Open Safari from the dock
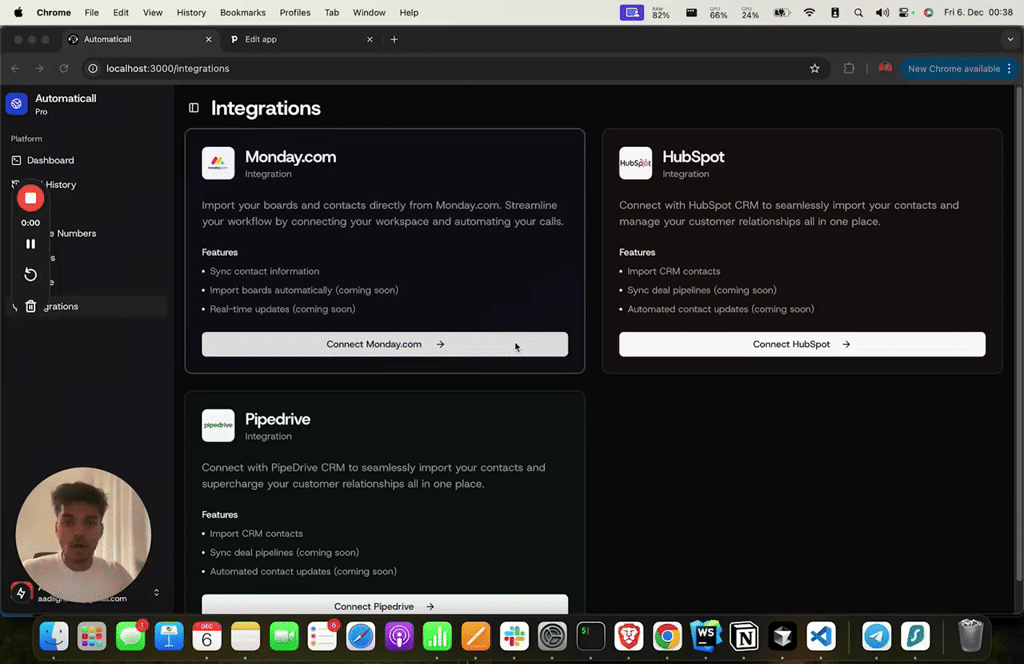The image size is (1024, 664). click(x=360, y=636)
